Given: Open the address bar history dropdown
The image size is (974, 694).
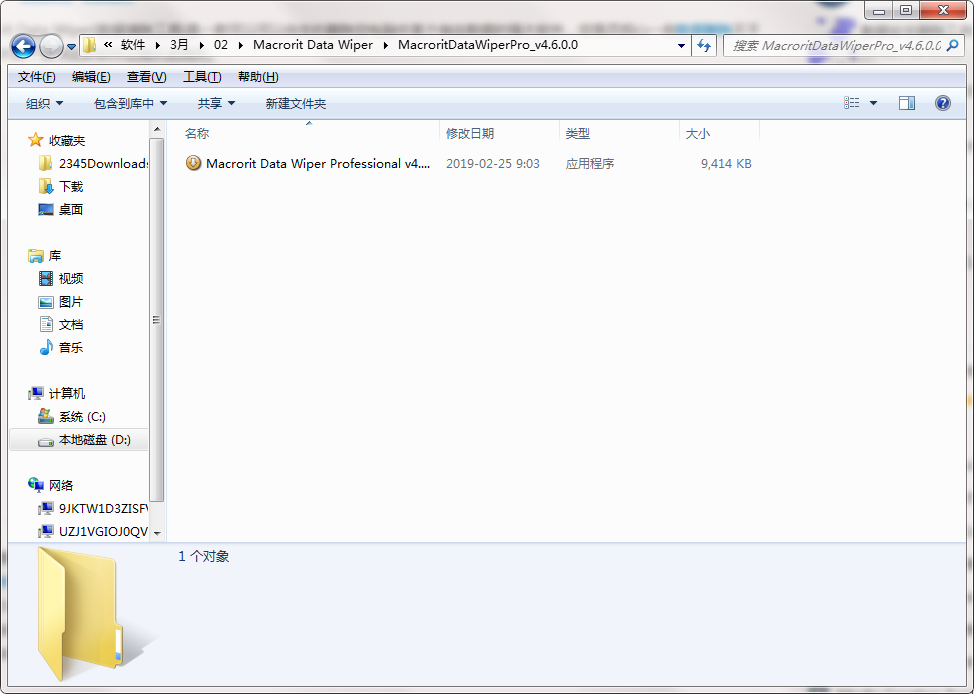Looking at the screenshot, I should pyautogui.click(x=681, y=45).
